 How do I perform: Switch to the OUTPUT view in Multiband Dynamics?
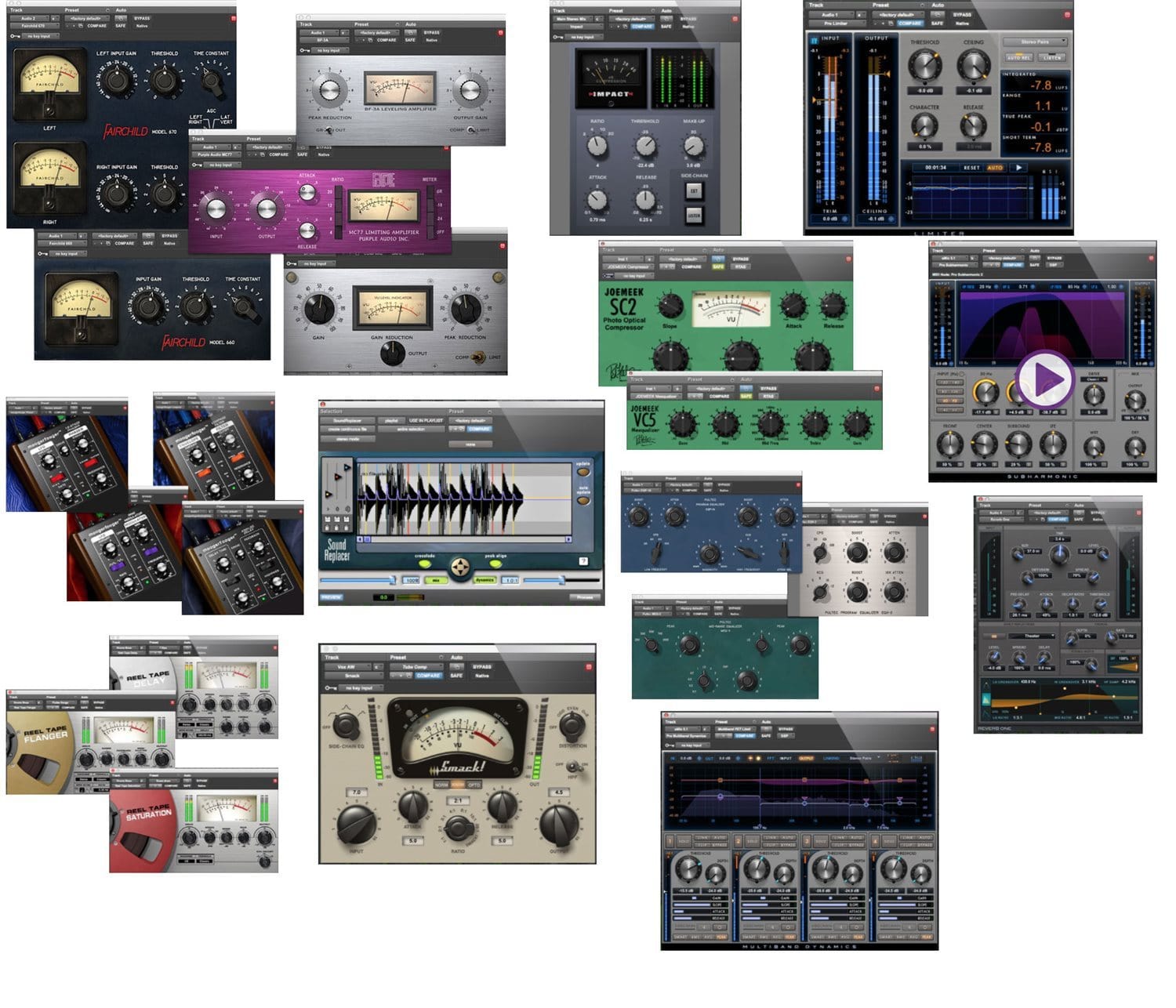point(808,758)
